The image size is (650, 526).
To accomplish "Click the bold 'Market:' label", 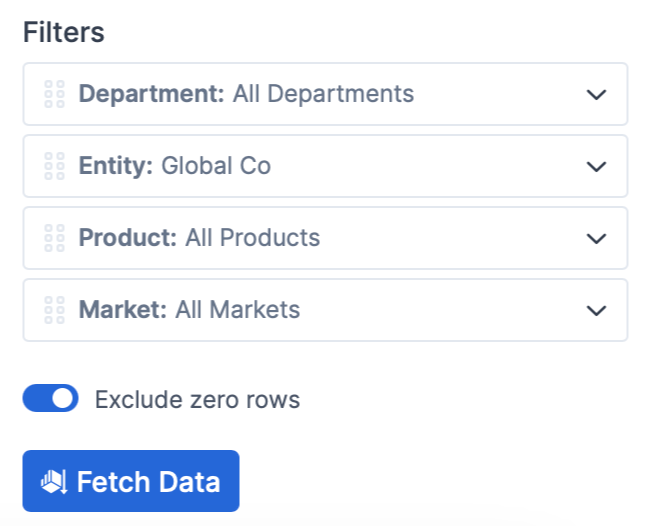I will (123, 310).
